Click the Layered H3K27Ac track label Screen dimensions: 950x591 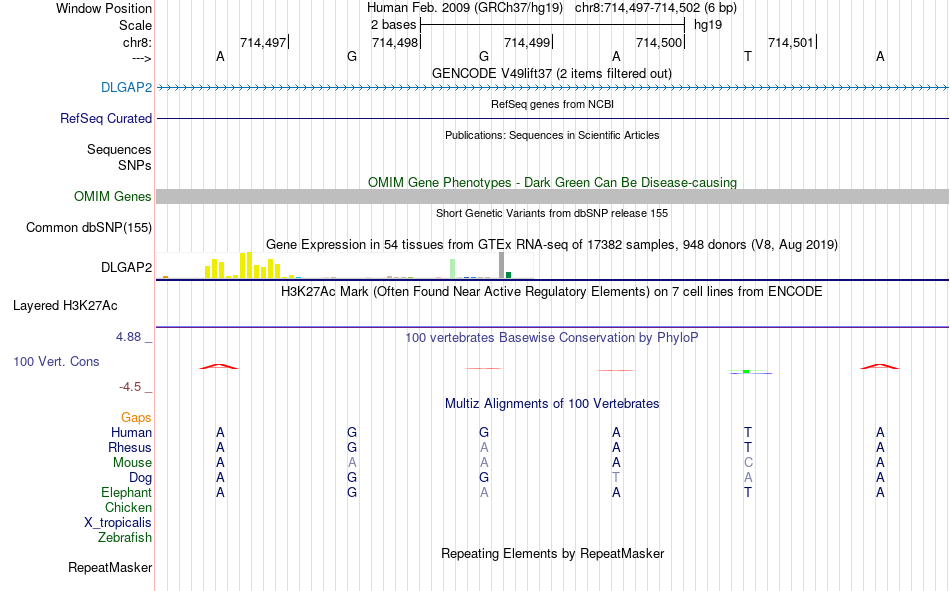click(65, 306)
